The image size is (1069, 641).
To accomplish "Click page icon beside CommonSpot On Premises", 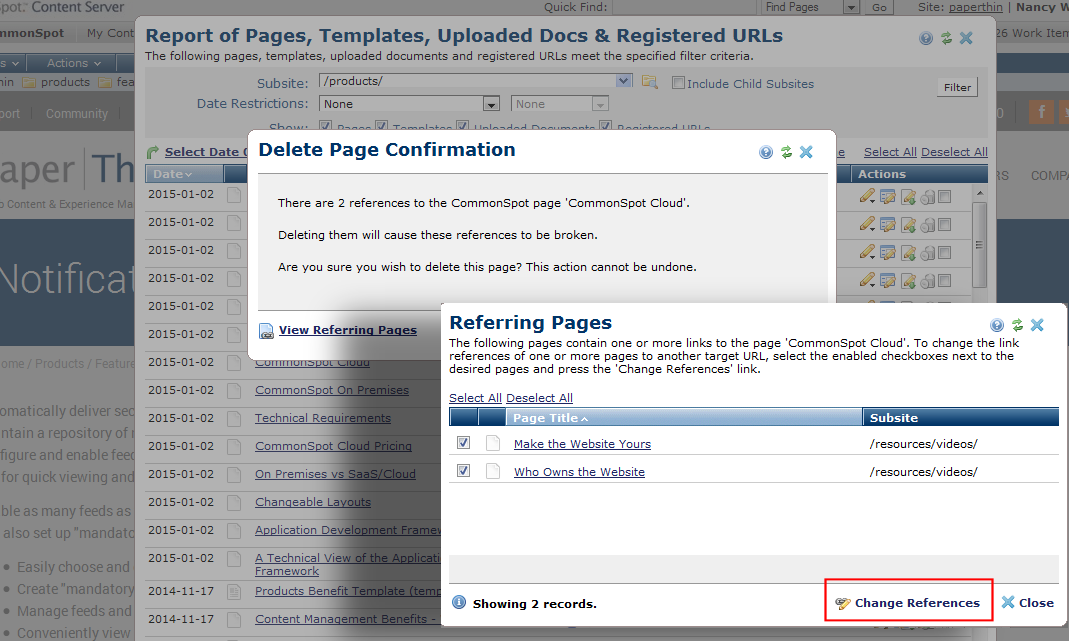I will 234,391.
